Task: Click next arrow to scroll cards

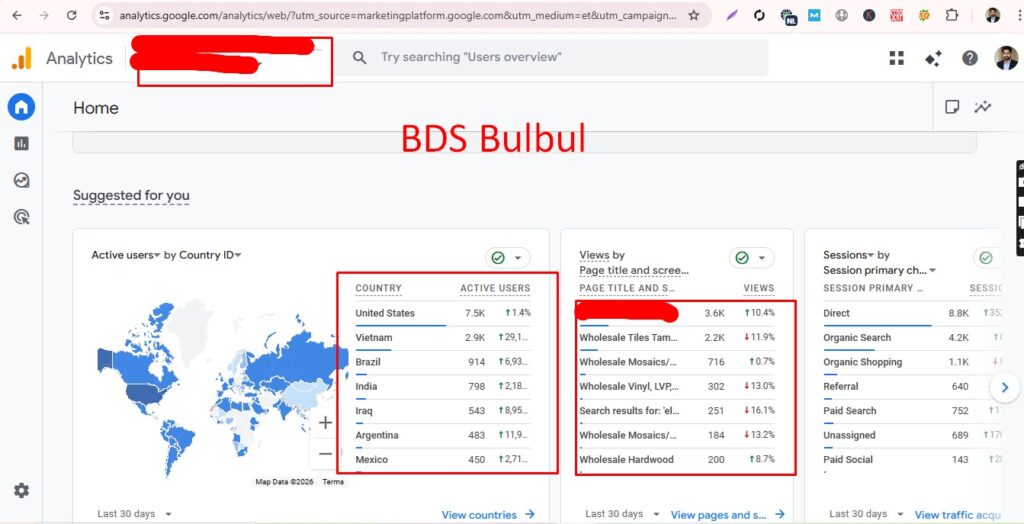Action: [x=1004, y=387]
